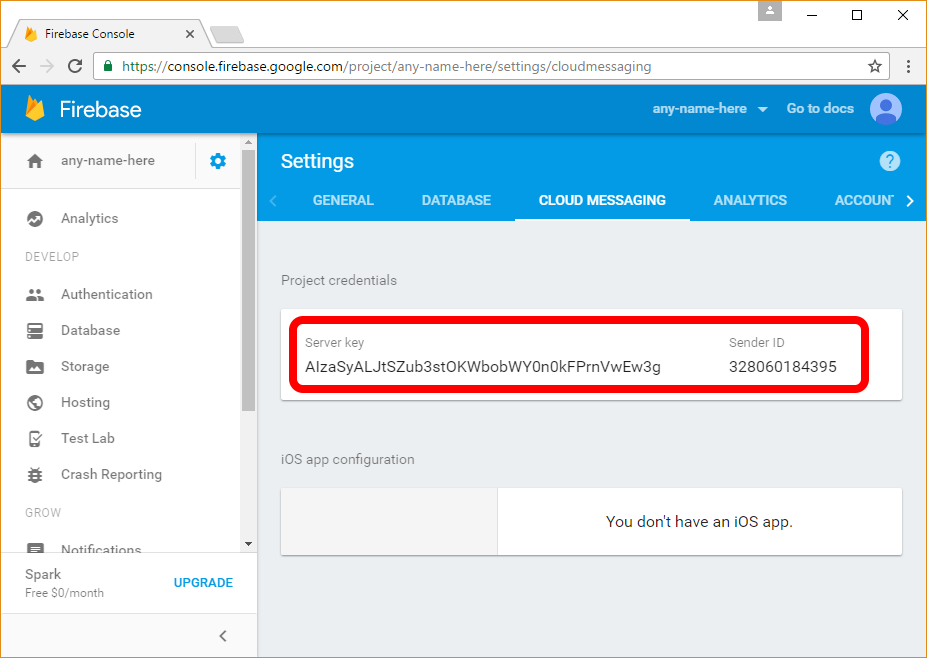Click the green secure padlock icon
The width and height of the screenshot is (927, 658).
click(108, 66)
